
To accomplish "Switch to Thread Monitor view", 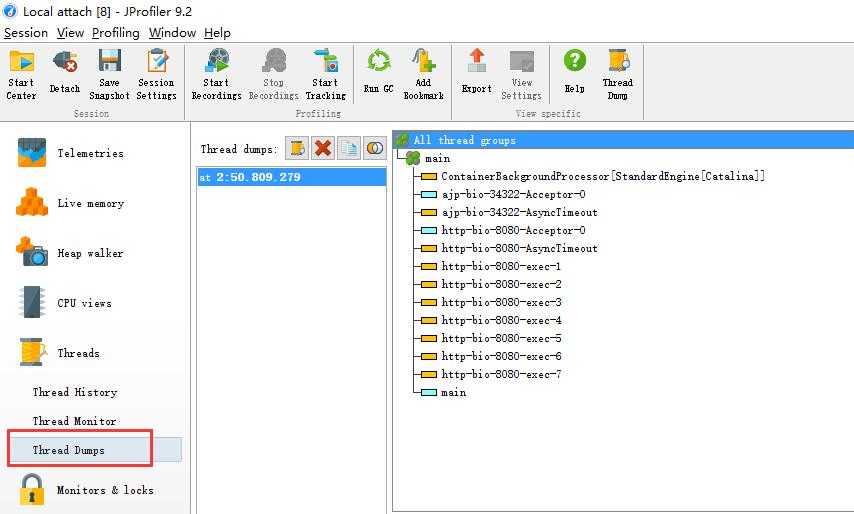I will (x=74, y=421).
